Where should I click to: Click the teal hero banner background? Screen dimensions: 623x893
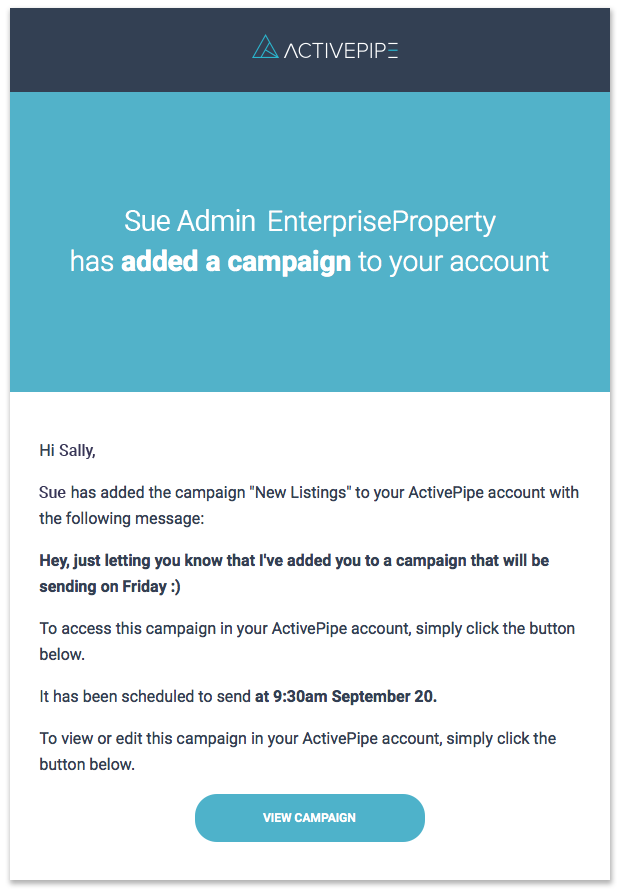(310, 330)
